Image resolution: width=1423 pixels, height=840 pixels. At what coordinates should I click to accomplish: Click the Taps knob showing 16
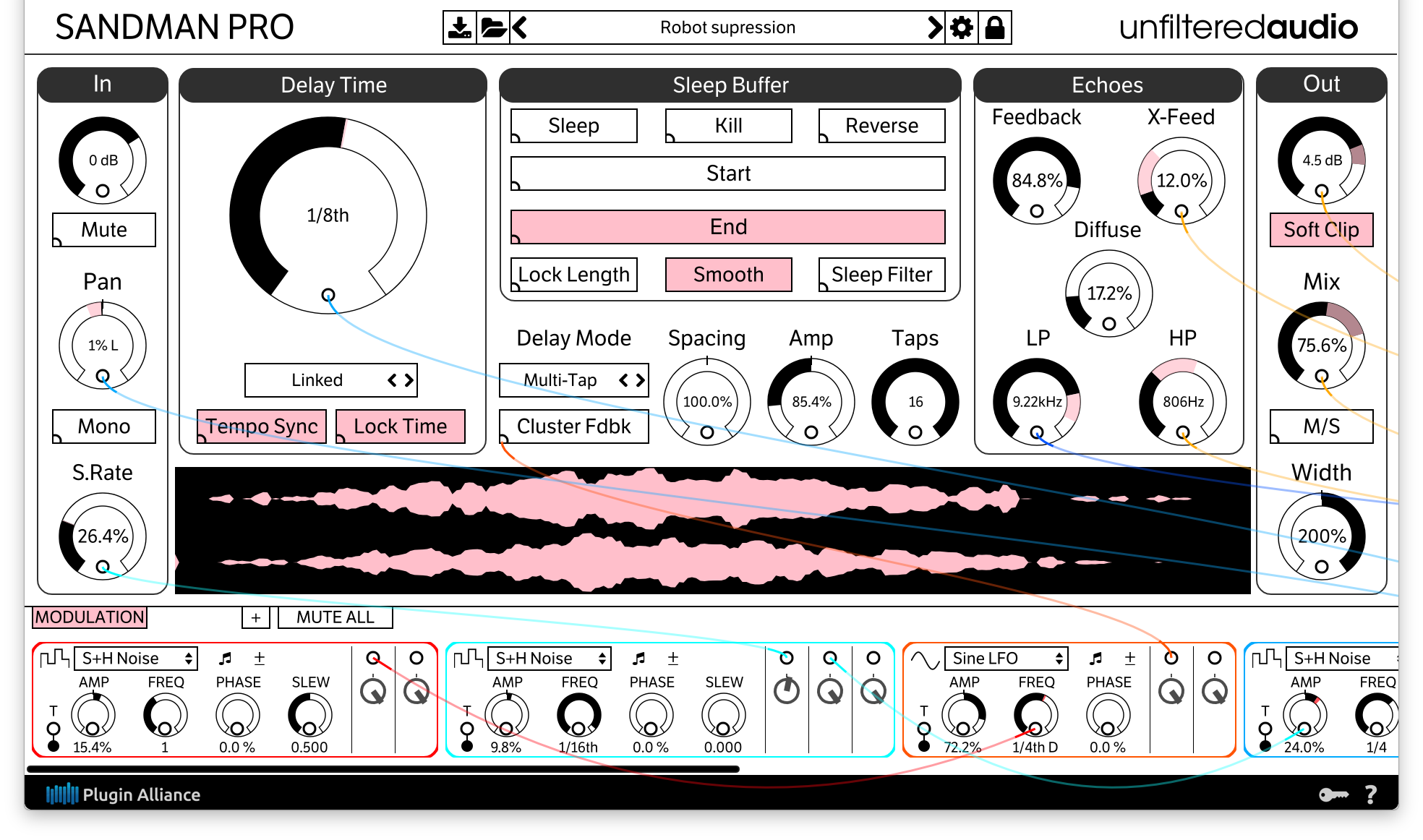pos(915,402)
